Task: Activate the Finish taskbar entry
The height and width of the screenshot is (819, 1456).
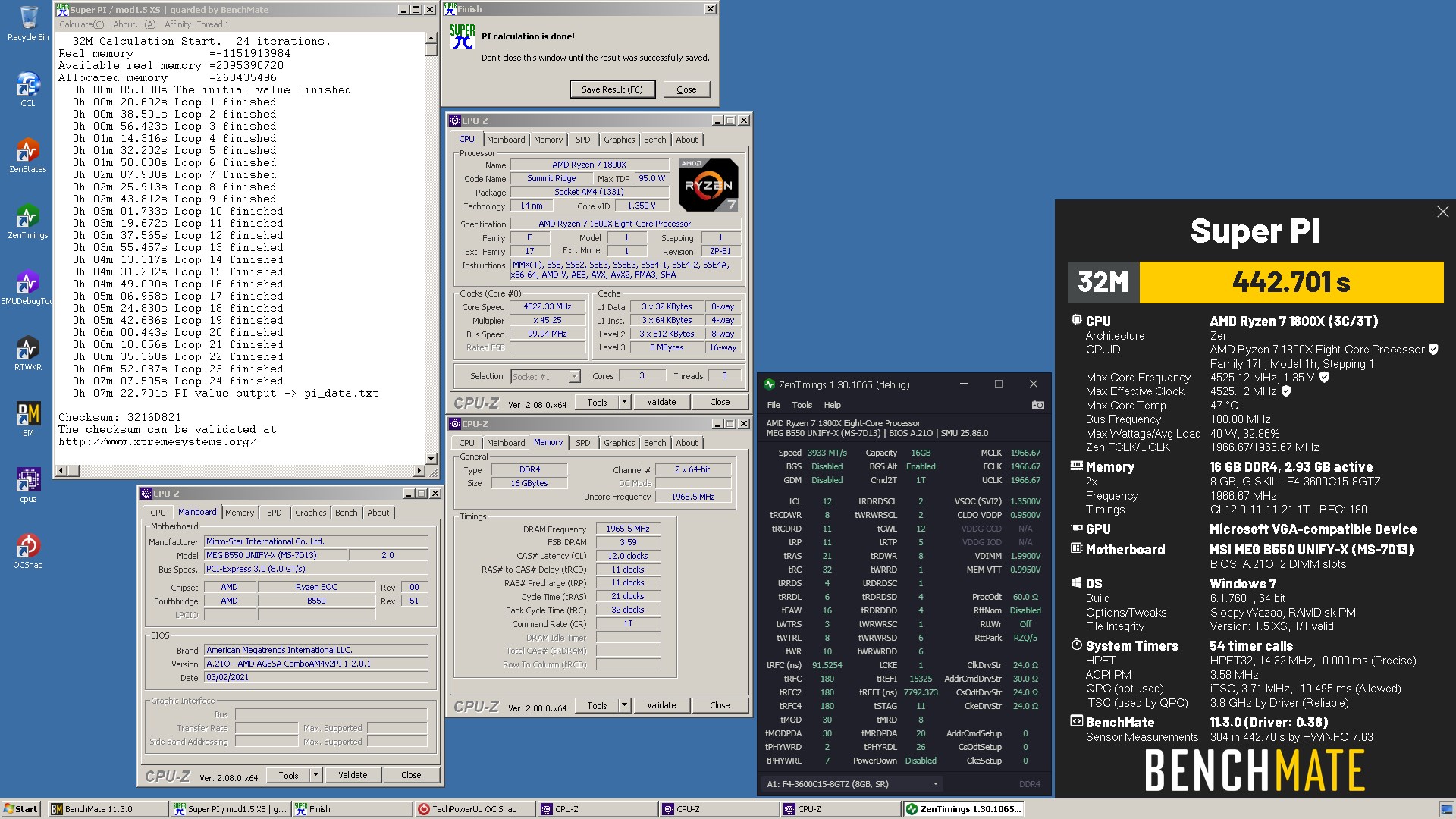Action: coord(352,809)
